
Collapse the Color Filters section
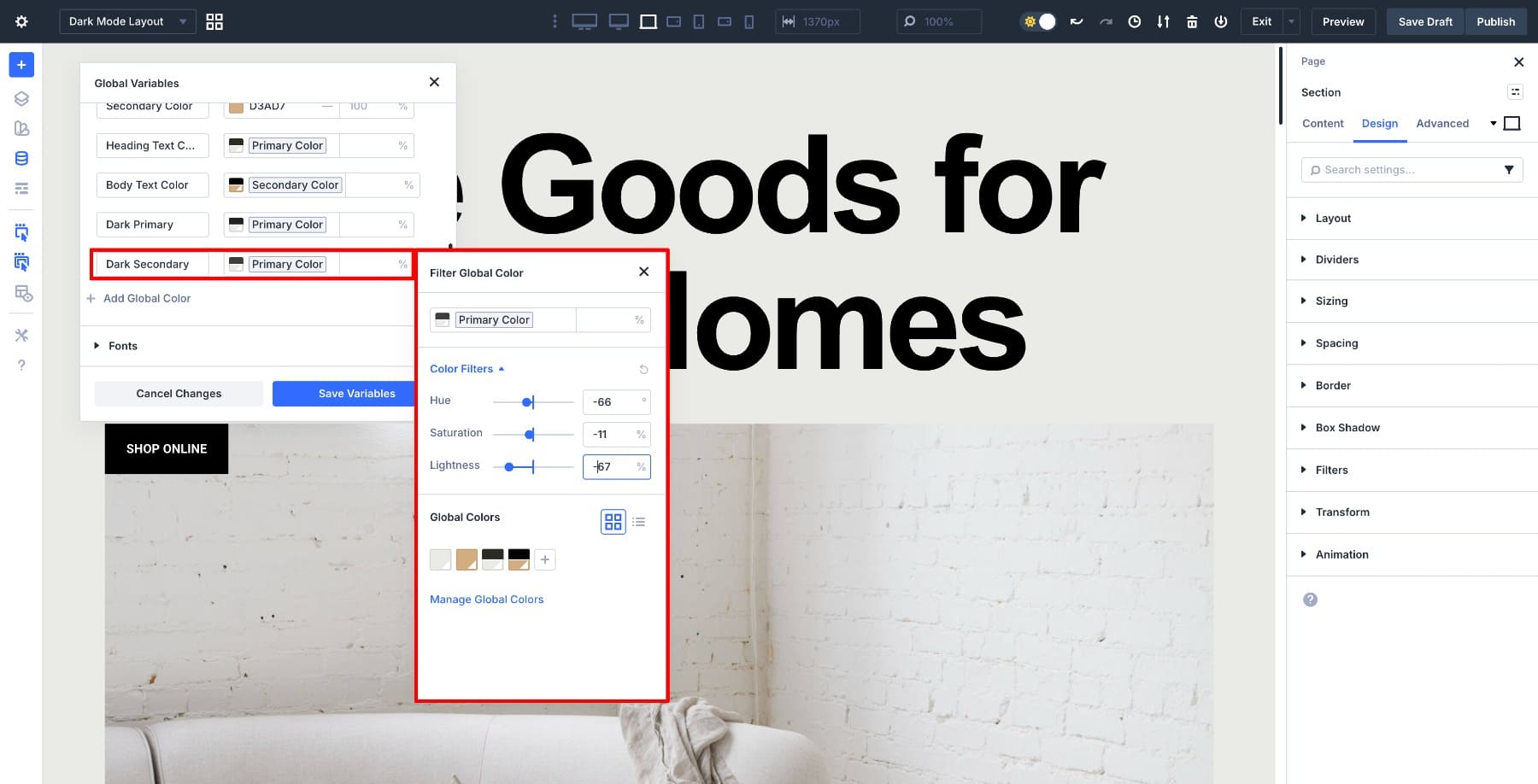tap(467, 369)
